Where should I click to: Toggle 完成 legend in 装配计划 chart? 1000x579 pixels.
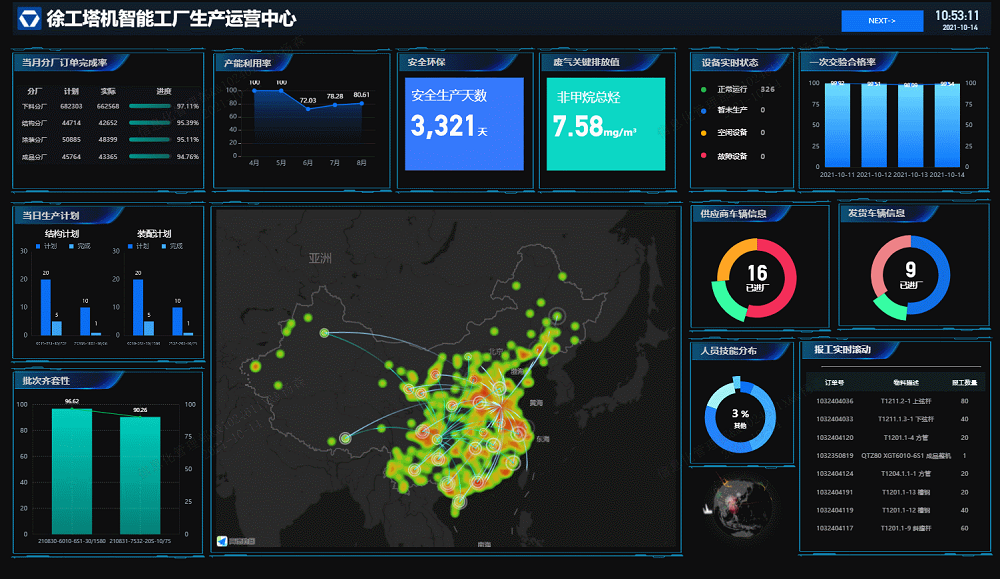[165, 245]
